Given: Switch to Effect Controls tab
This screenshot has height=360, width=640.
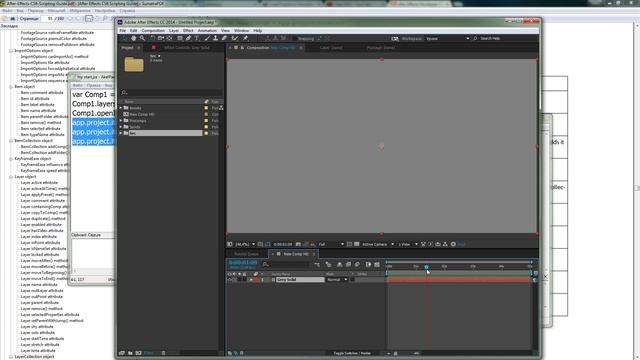Looking at the screenshot, I should point(187,48).
